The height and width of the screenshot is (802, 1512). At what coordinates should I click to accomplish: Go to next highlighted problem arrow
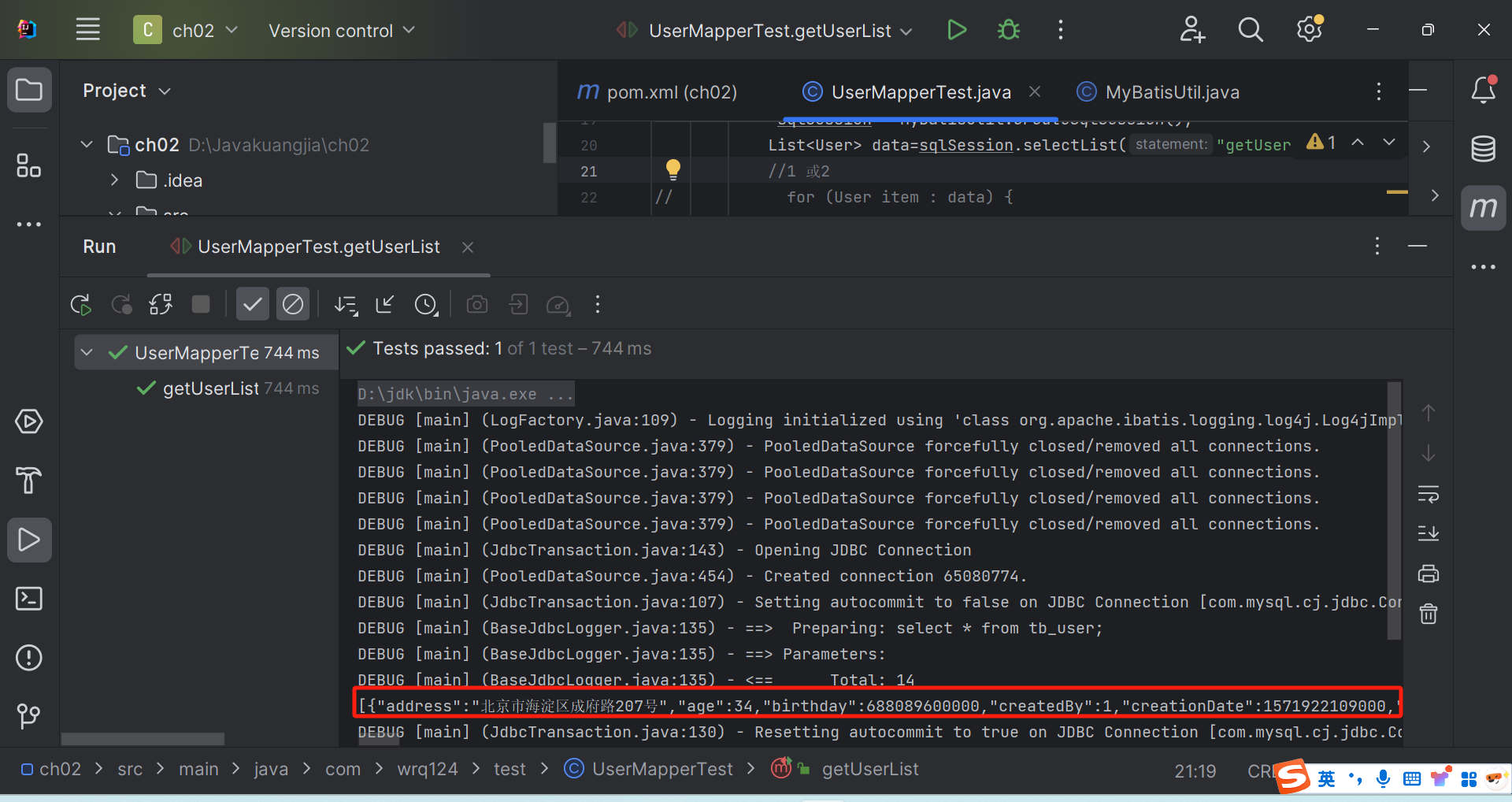[1389, 143]
